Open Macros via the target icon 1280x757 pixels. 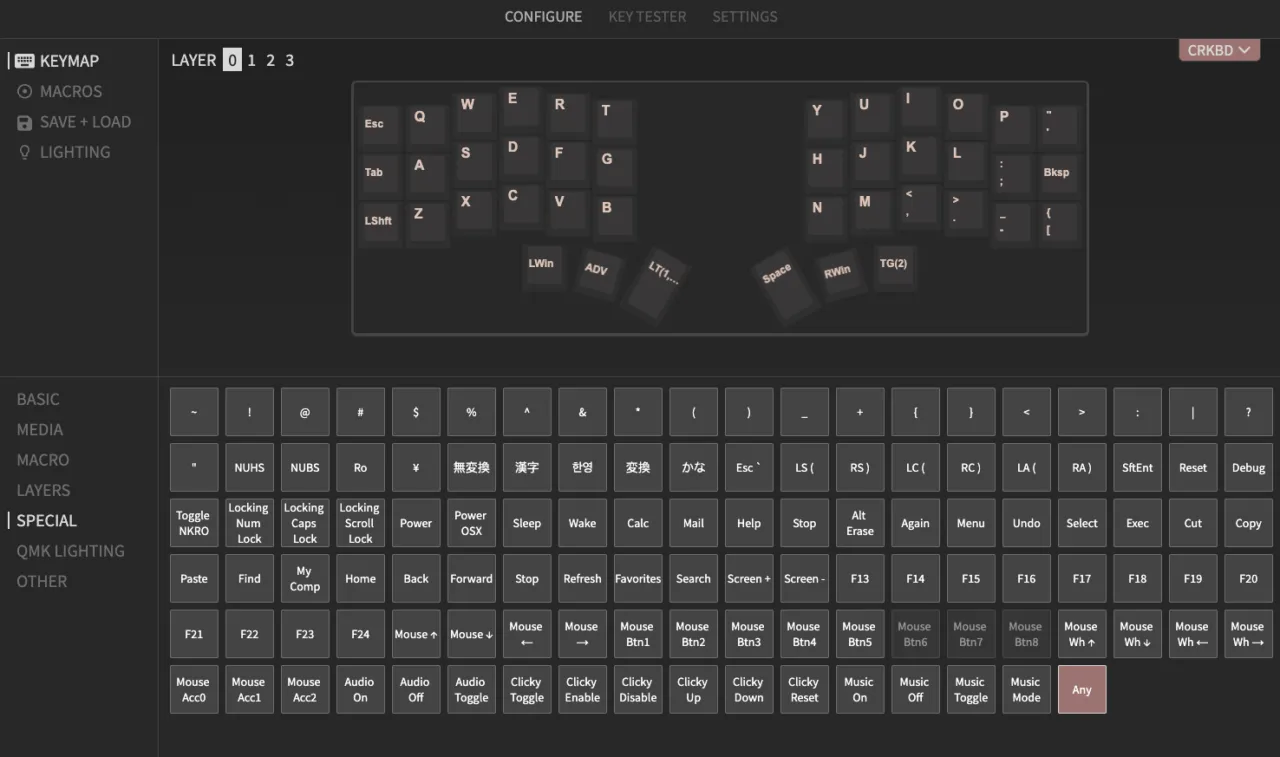[x=23, y=91]
